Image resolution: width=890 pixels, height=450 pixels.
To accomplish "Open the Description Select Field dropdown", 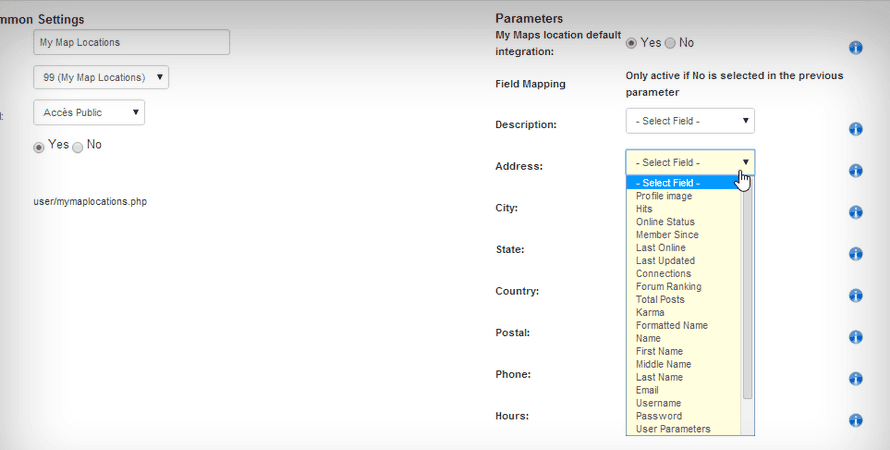I will coord(690,121).
